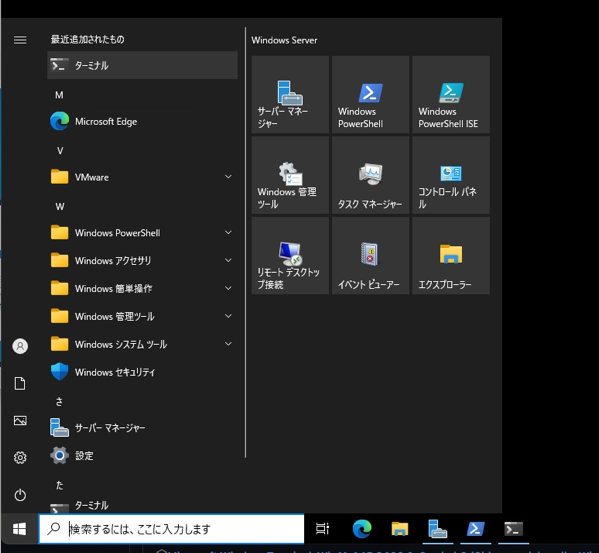Click the Power button in Start sidebar
The height and width of the screenshot is (553, 599).
pyautogui.click(x=20, y=495)
